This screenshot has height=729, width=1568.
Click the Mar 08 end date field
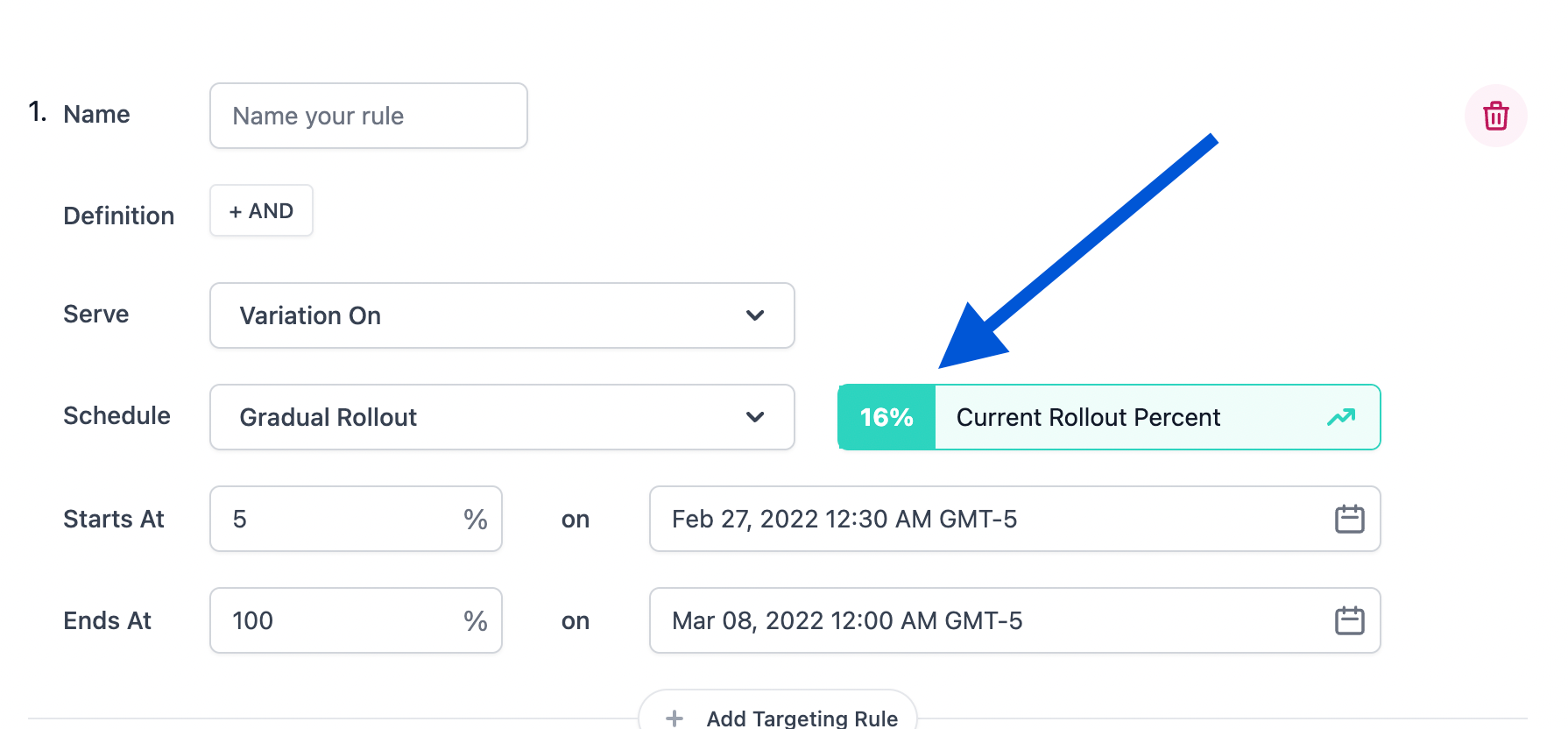point(964,620)
